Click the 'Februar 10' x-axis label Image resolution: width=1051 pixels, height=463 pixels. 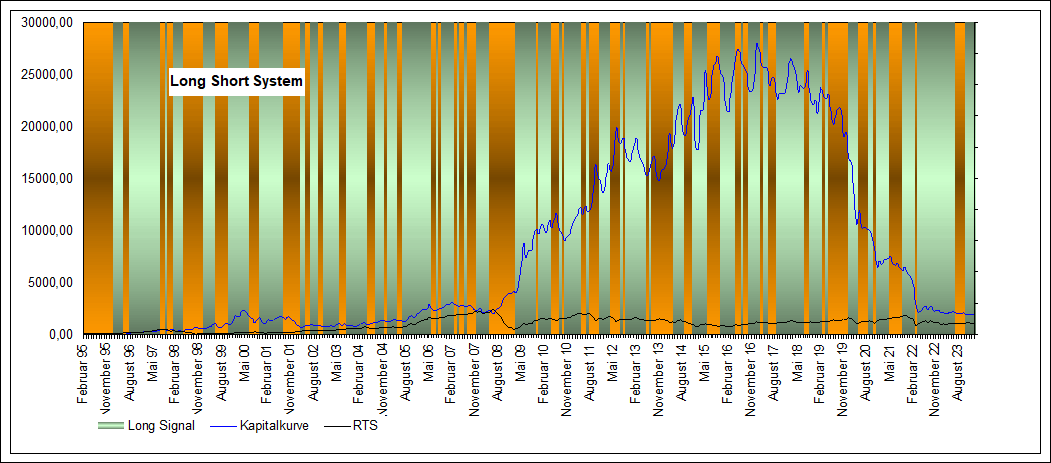click(543, 374)
